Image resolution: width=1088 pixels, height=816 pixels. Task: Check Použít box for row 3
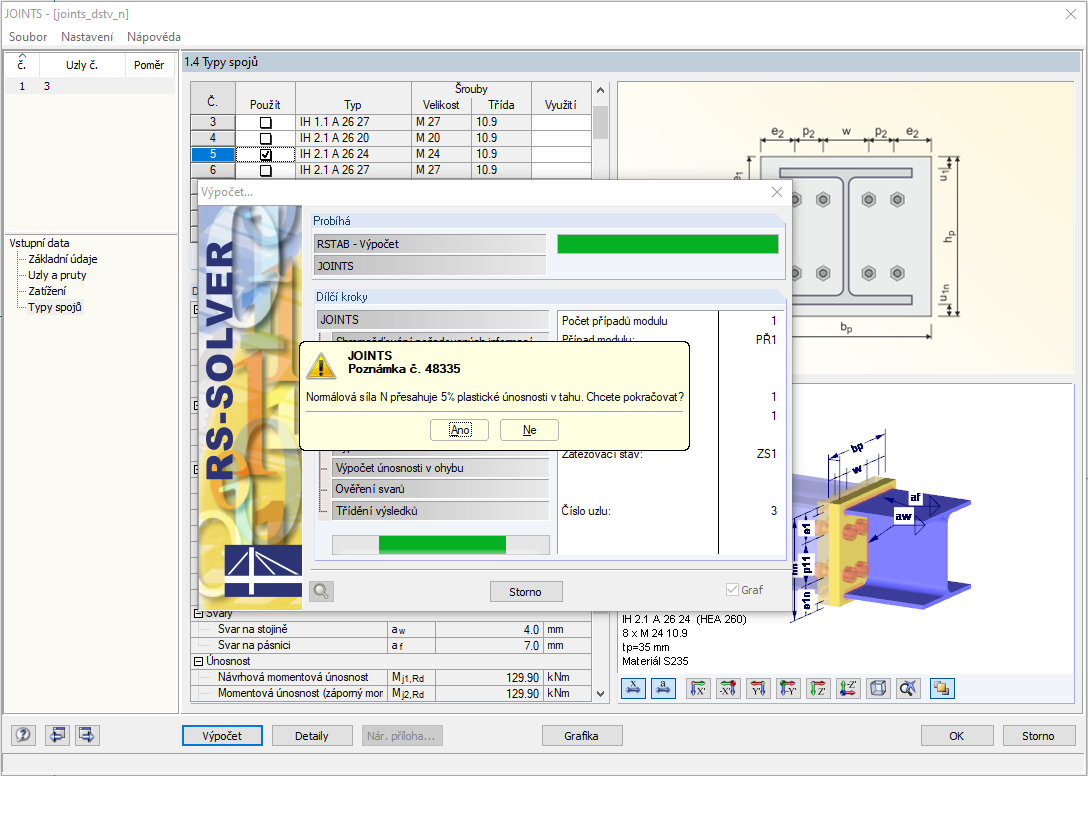[266, 123]
